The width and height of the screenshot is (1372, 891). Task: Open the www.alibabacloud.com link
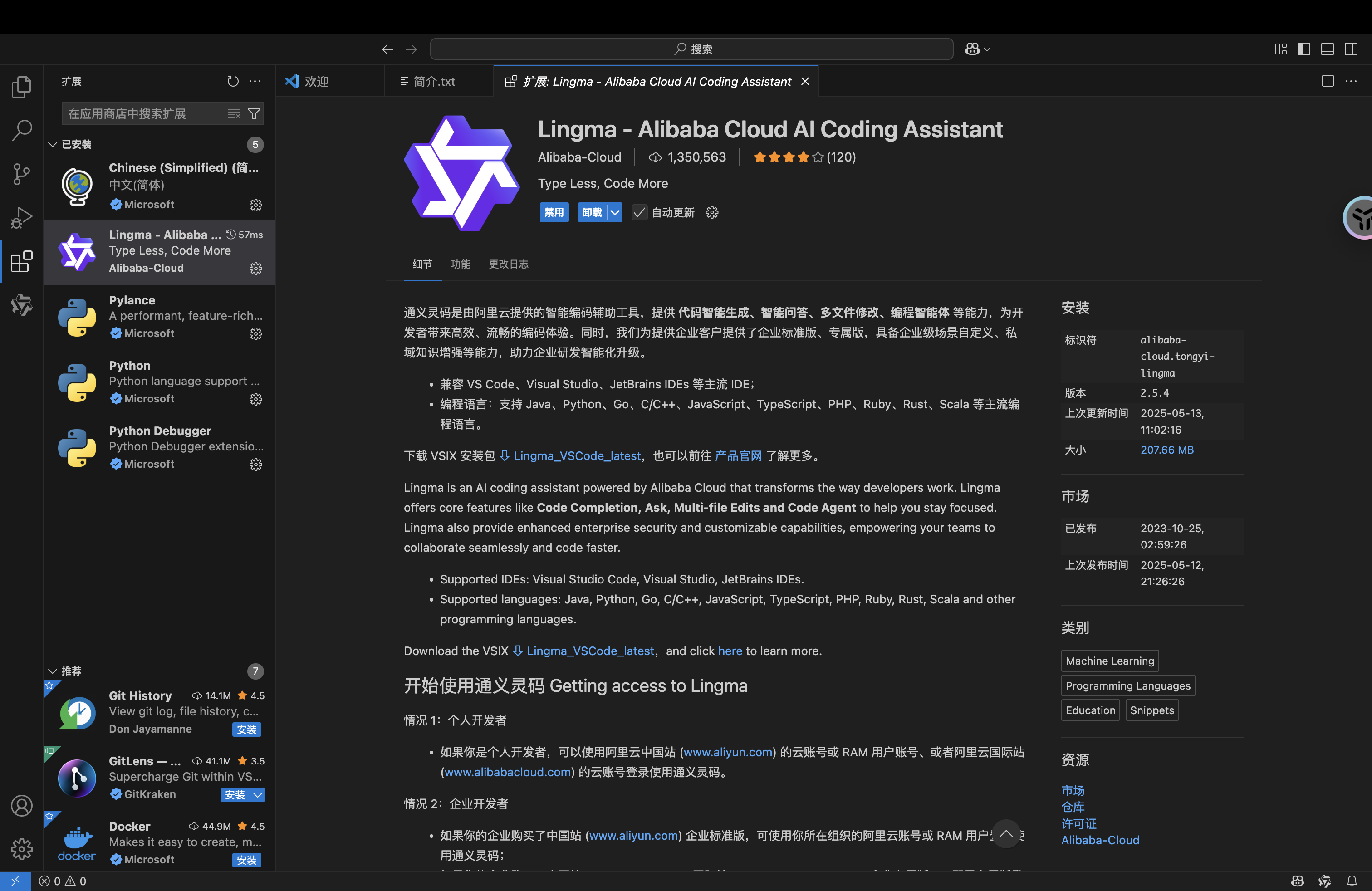point(507,772)
